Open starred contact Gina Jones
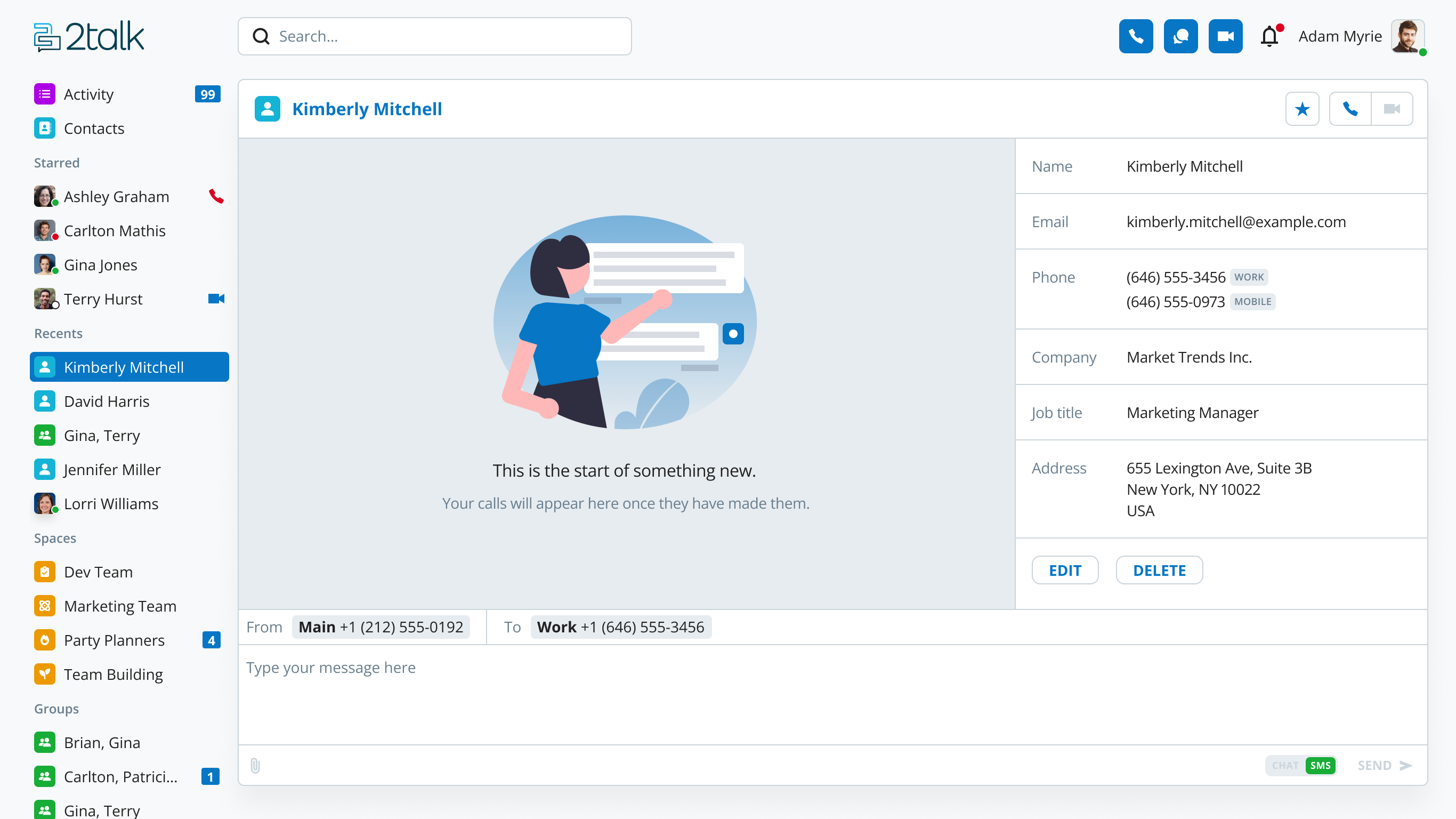 click(129, 264)
